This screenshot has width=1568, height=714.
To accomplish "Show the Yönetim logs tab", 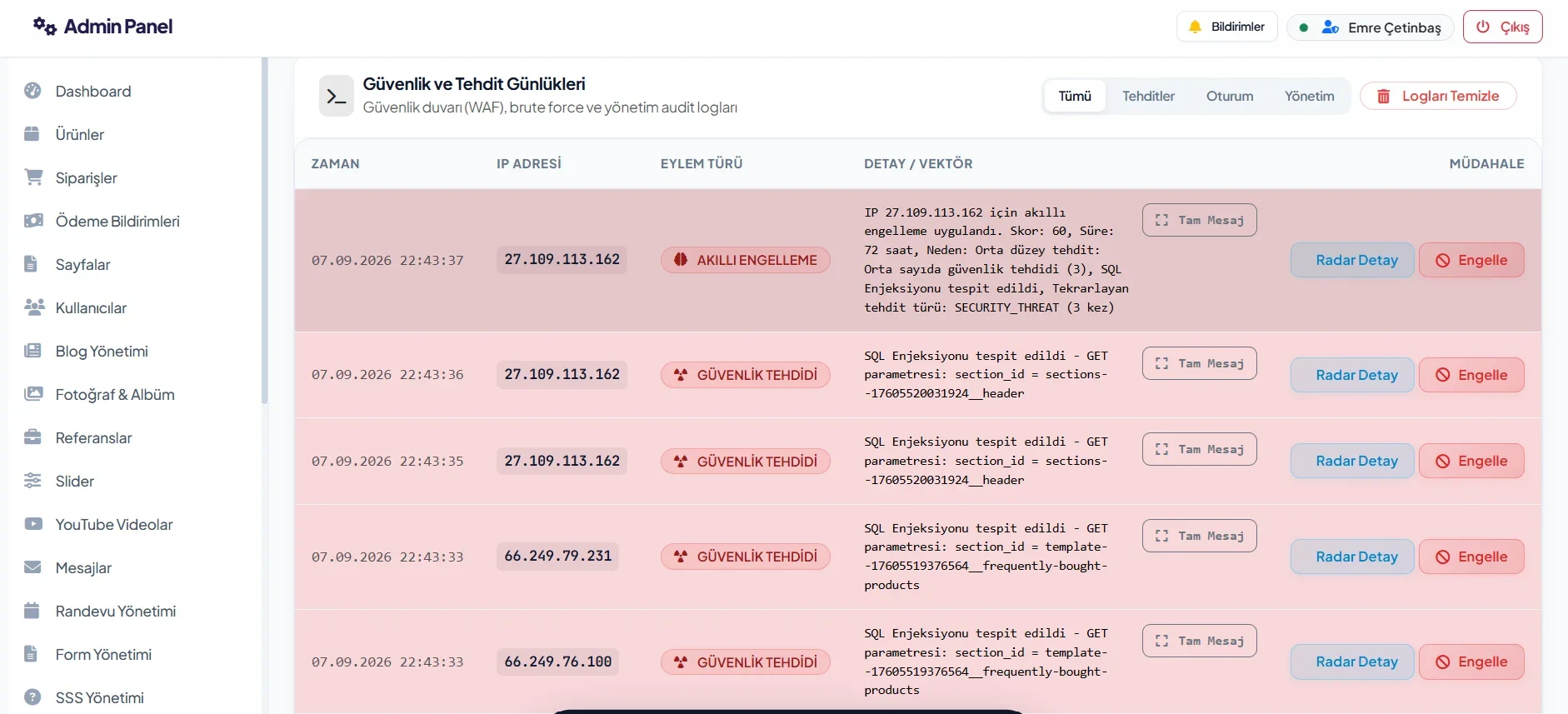I will (1309, 96).
